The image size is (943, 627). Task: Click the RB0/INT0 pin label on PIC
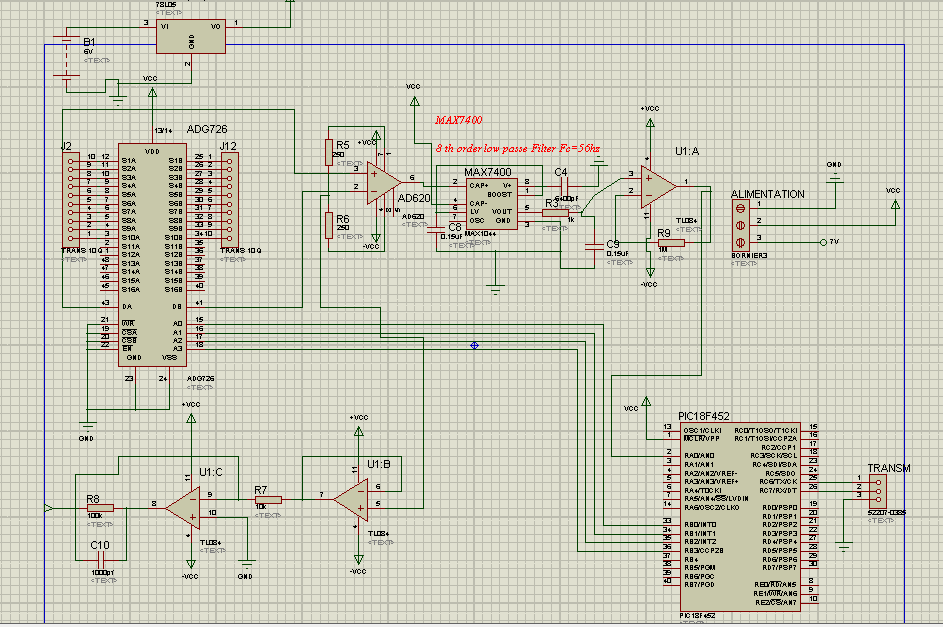click(701, 525)
